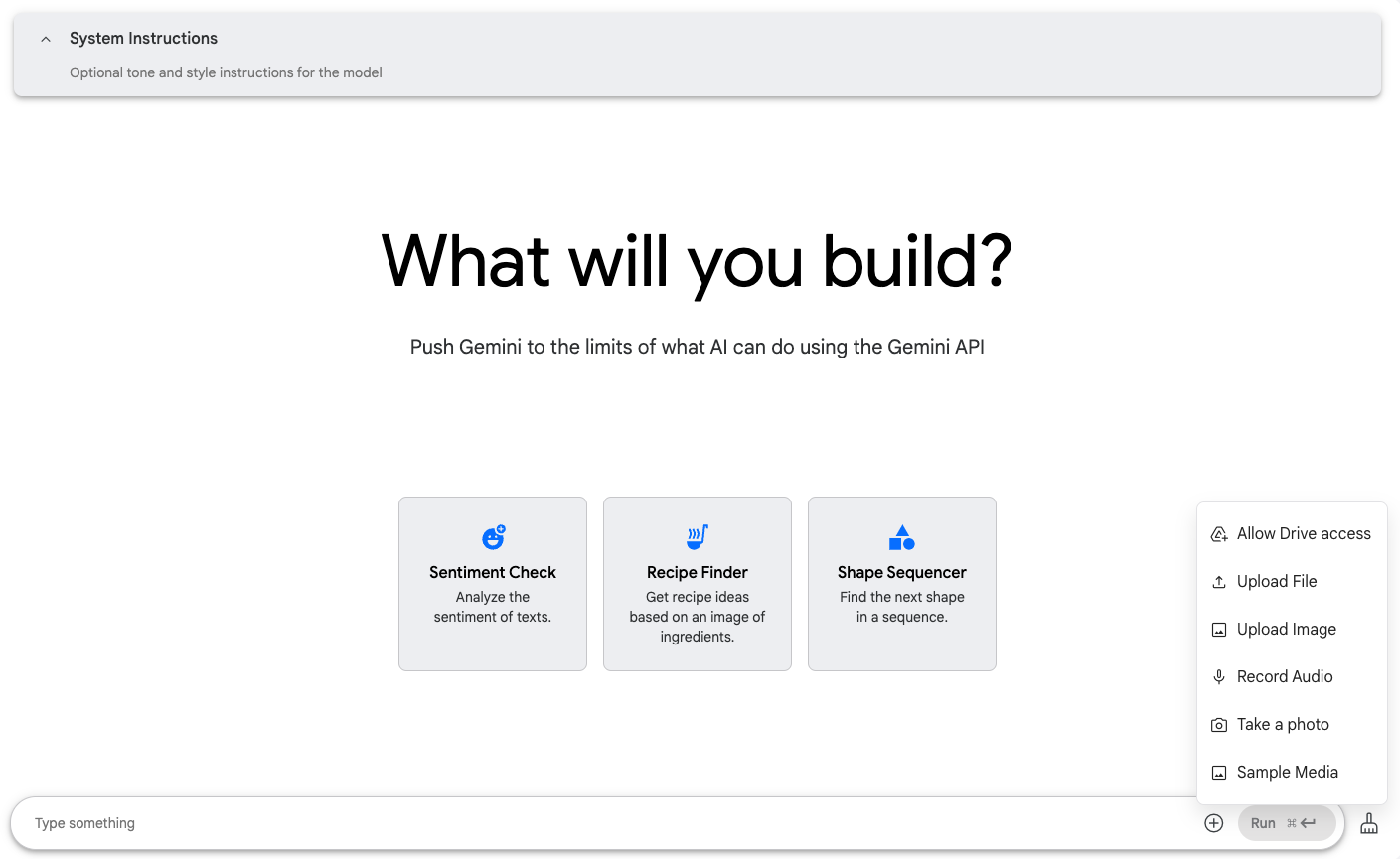The height and width of the screenshot is (859, 1400).
Task: Click the Drive icon beside Allow Drive access
Action: pos(1219,534)
